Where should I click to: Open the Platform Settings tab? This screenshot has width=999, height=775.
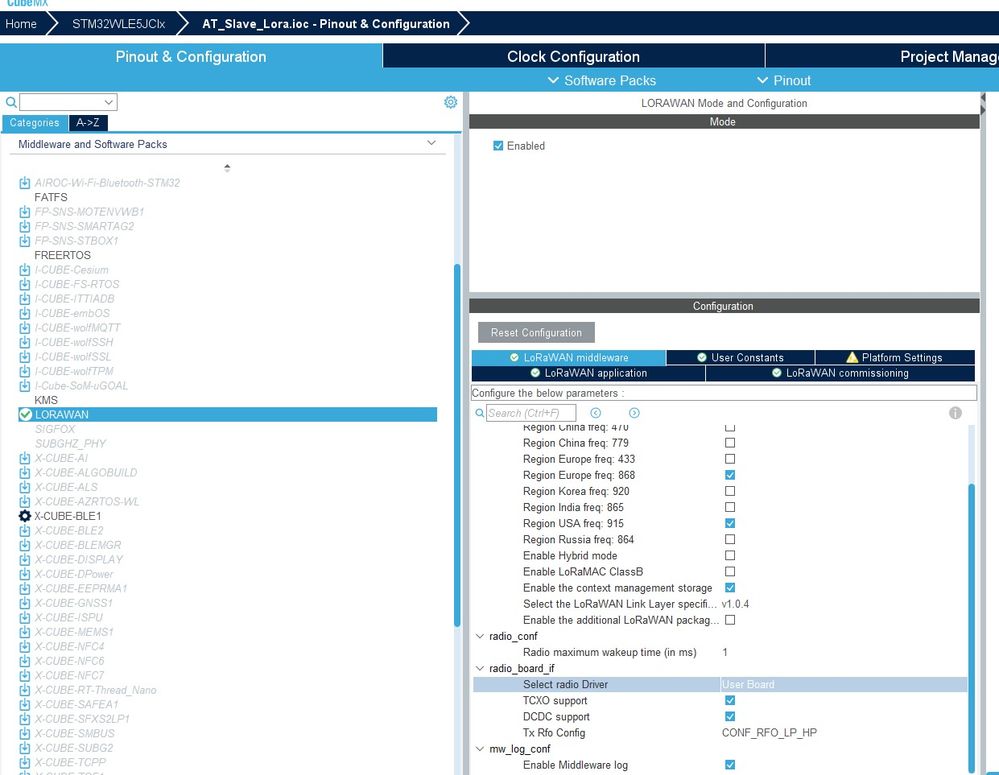coord(895,358)
